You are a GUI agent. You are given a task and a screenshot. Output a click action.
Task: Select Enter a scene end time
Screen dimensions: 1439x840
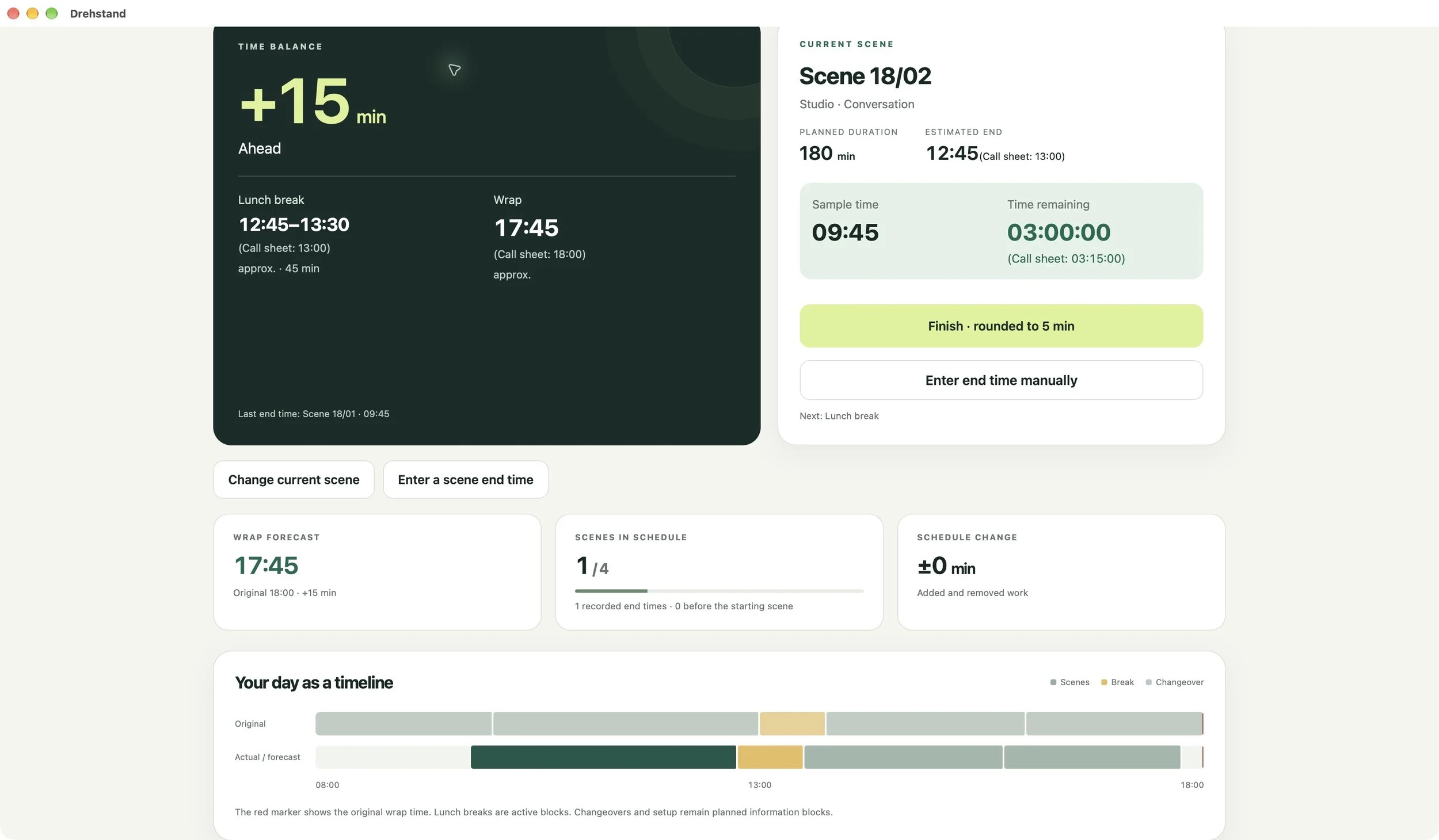point(465,479)
